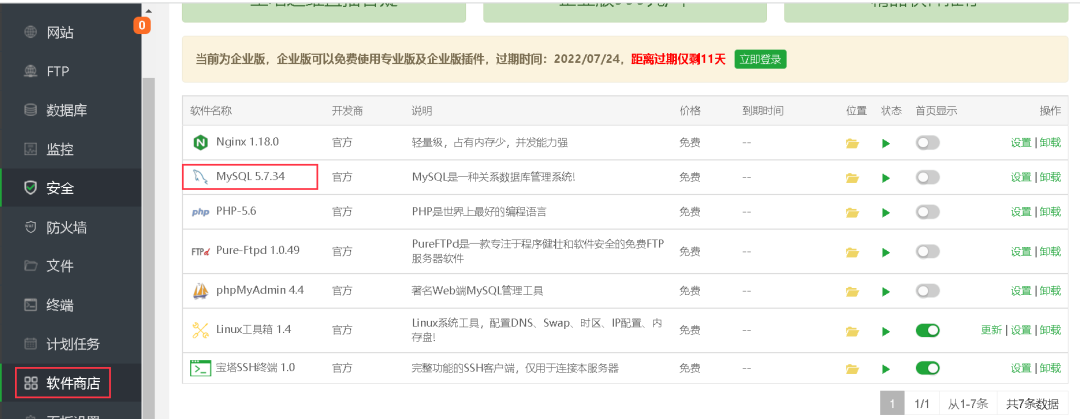Click the phpMyAdmin sailboat logo icon
1080x419 pixels.
point(200,290)
